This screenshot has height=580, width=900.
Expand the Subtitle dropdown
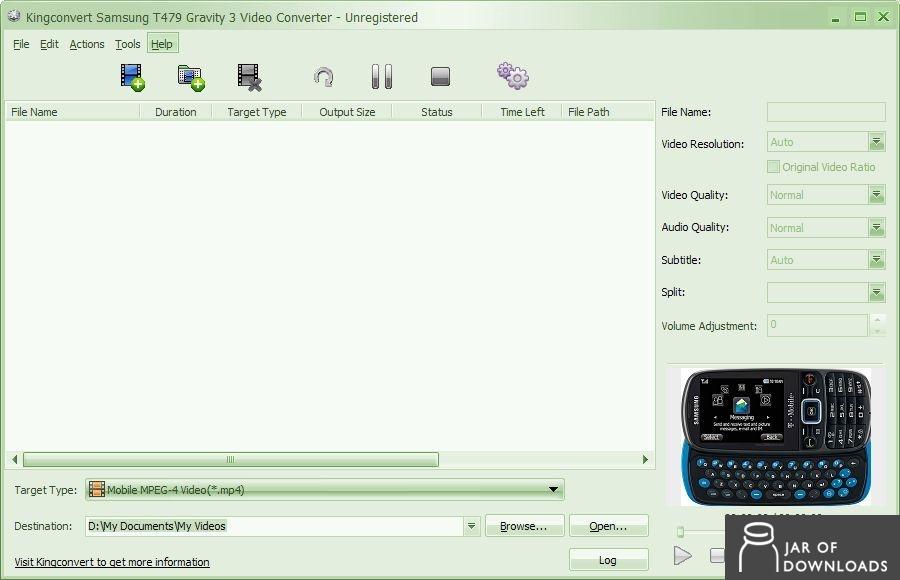[x=876, y=260]
